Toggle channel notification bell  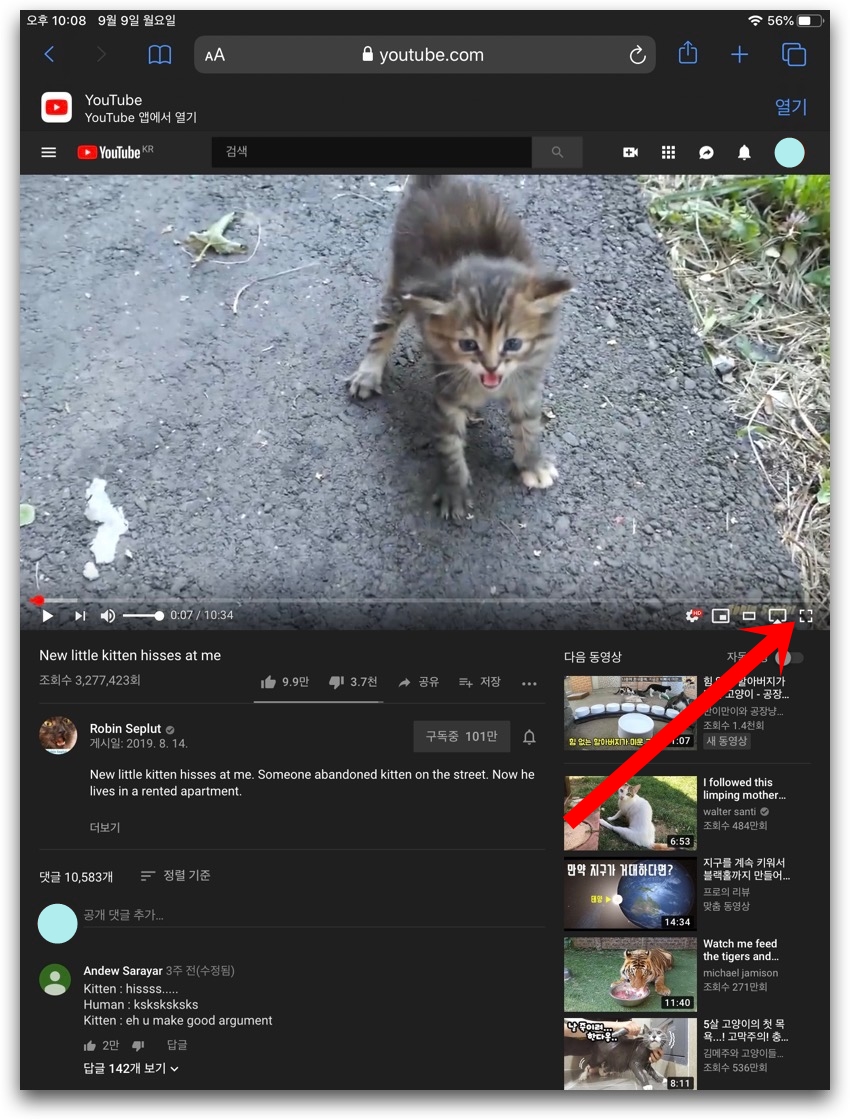click(529, 736)
